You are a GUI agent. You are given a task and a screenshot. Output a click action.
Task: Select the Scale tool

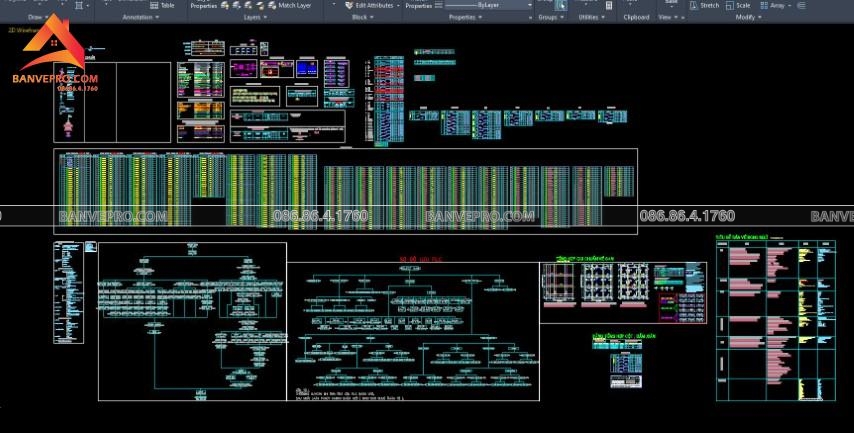tap(737, 5)
